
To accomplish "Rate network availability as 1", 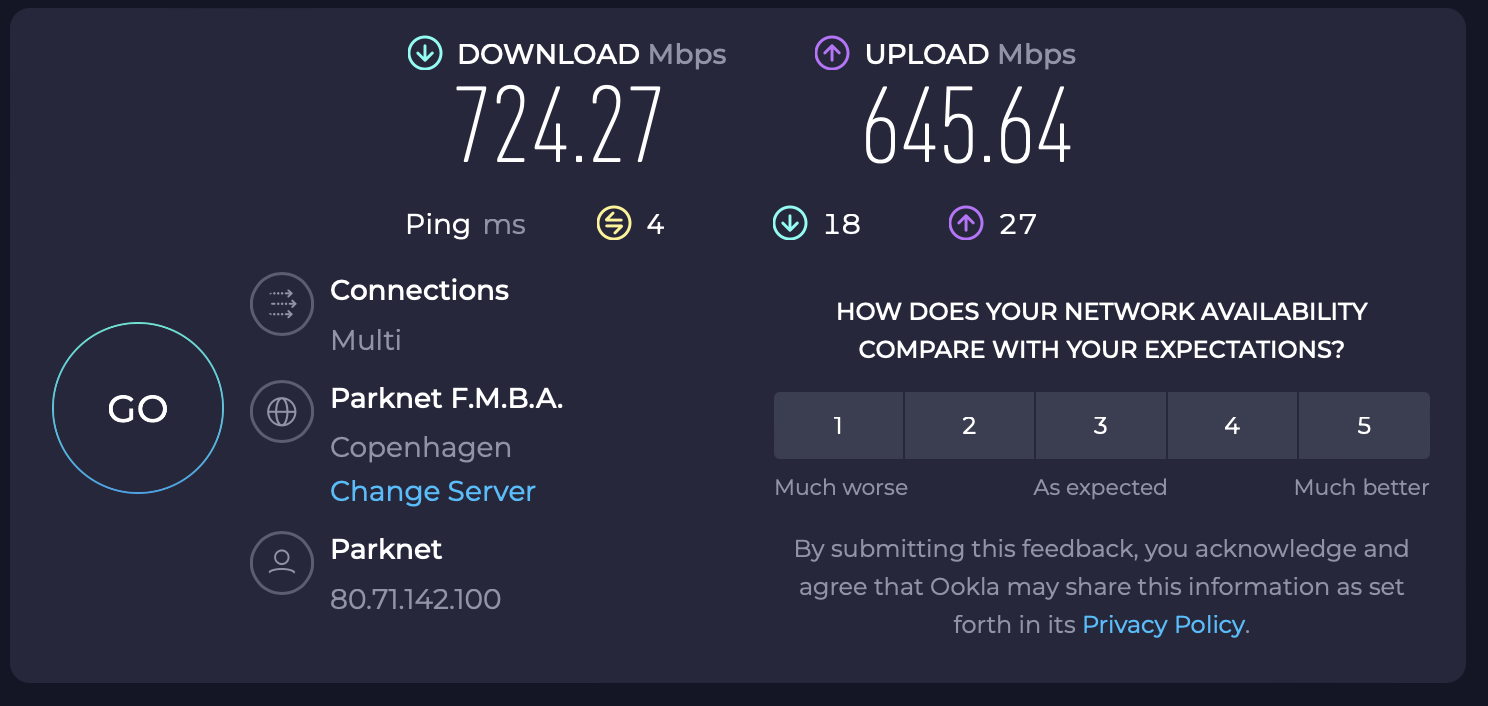I will pos(838,426).
